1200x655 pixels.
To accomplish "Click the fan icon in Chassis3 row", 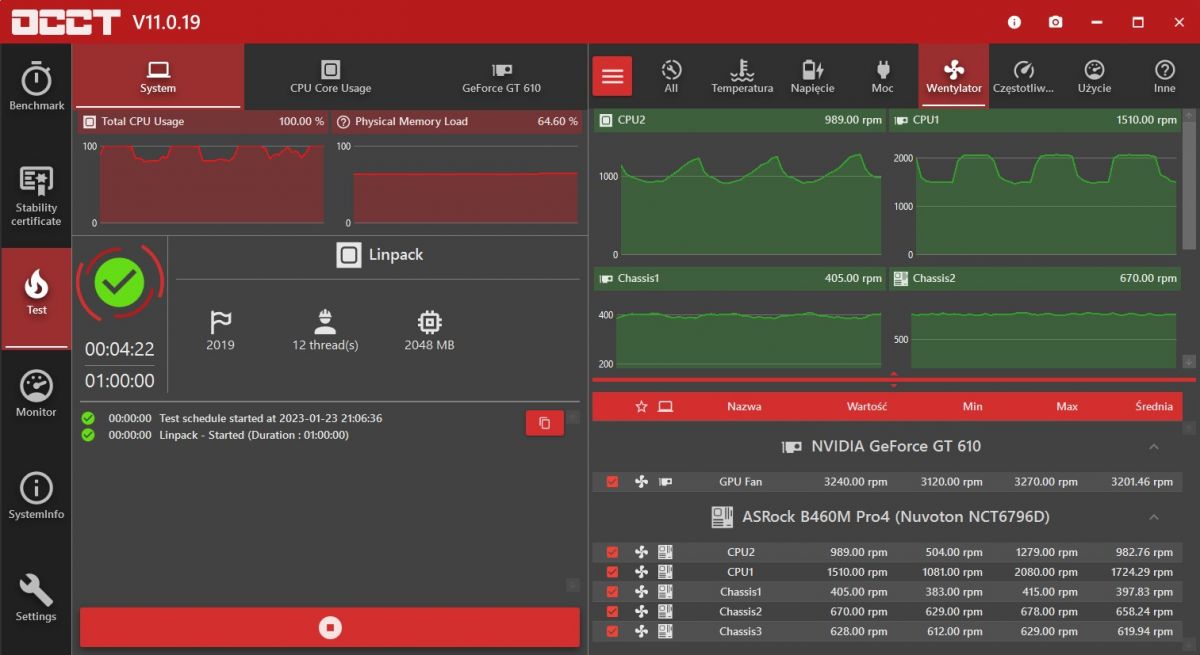I will pos(641,631).
